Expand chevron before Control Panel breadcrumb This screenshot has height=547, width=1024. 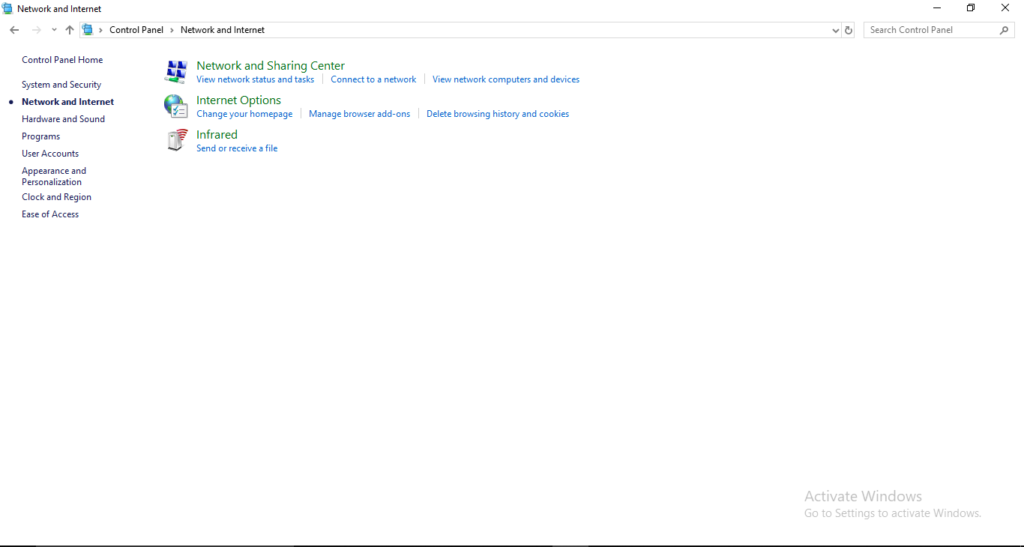coord(101,30)
